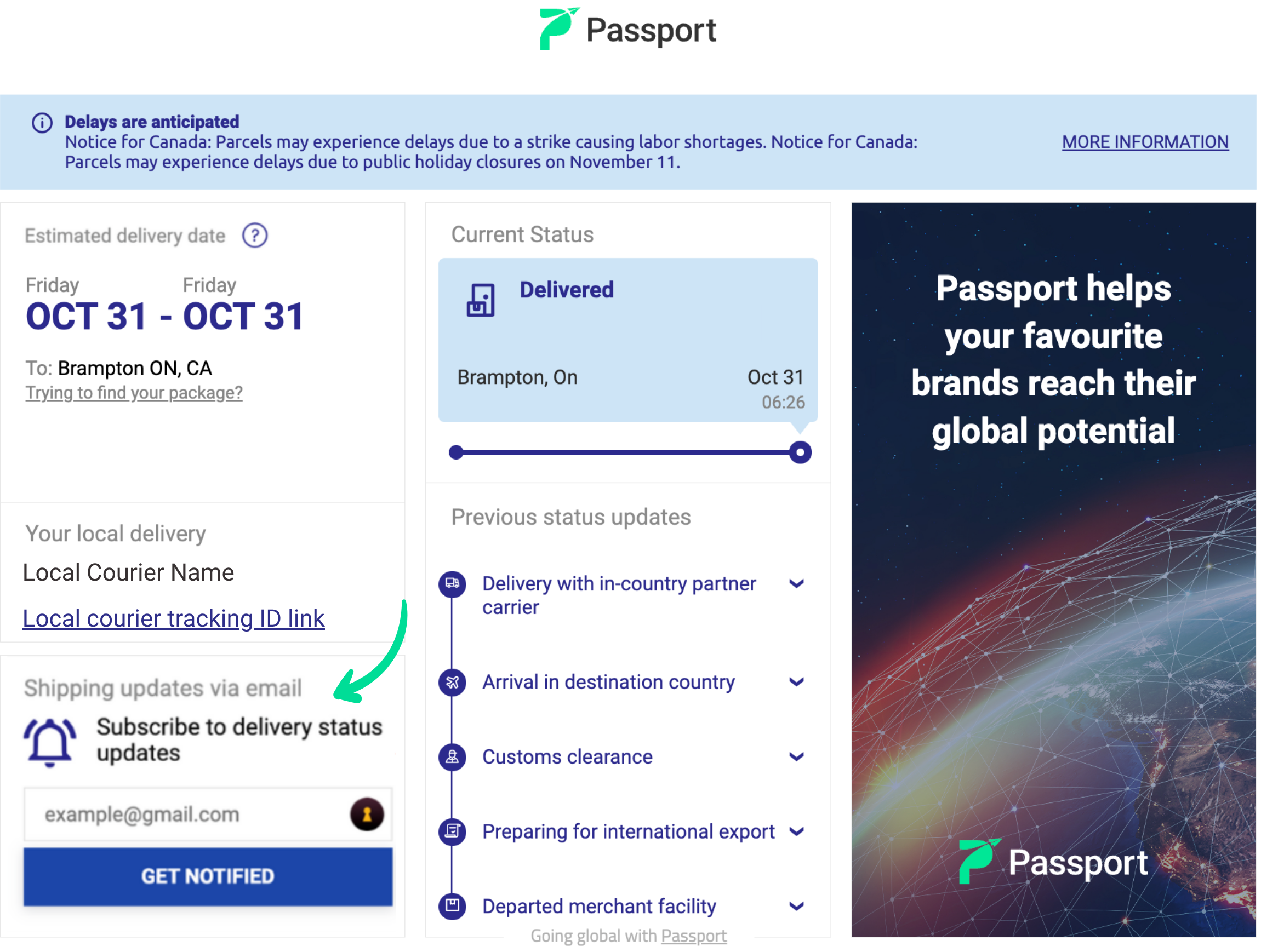Click the international export document icon
This screenshot has height=952, width=1261.
(452, 831)
